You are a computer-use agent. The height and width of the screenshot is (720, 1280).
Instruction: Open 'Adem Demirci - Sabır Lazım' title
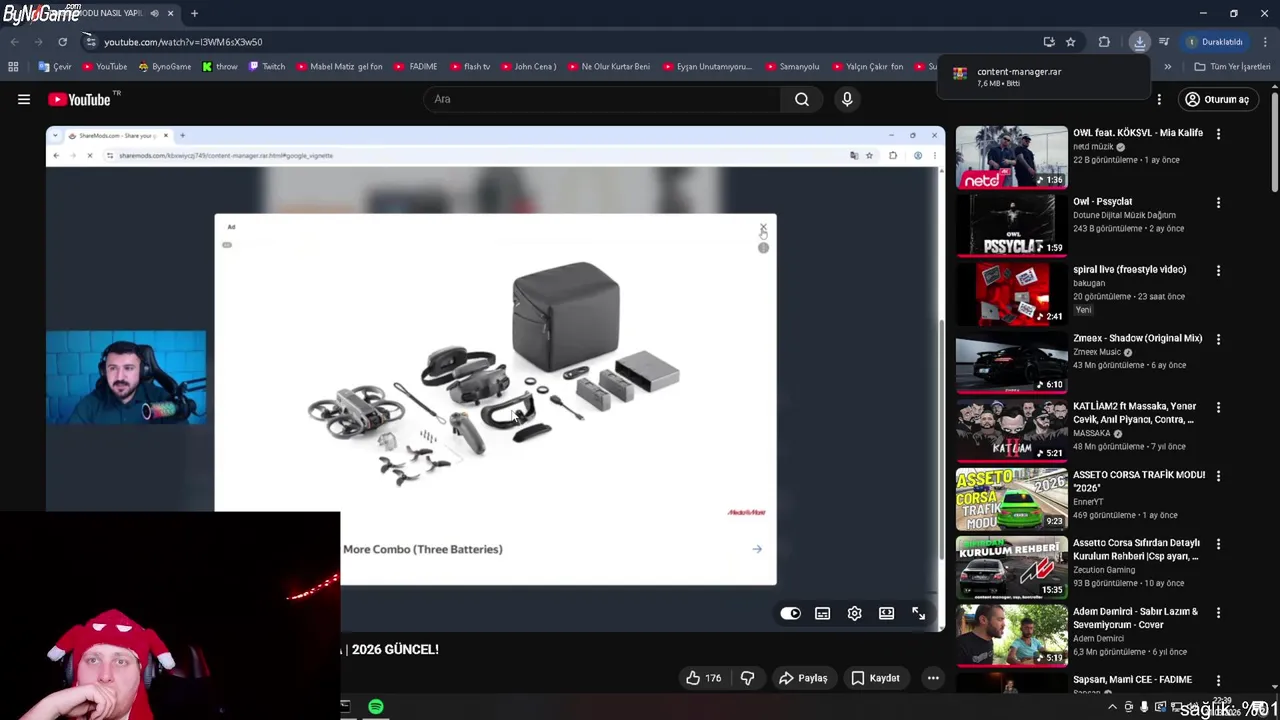[x=1135, y=618]
